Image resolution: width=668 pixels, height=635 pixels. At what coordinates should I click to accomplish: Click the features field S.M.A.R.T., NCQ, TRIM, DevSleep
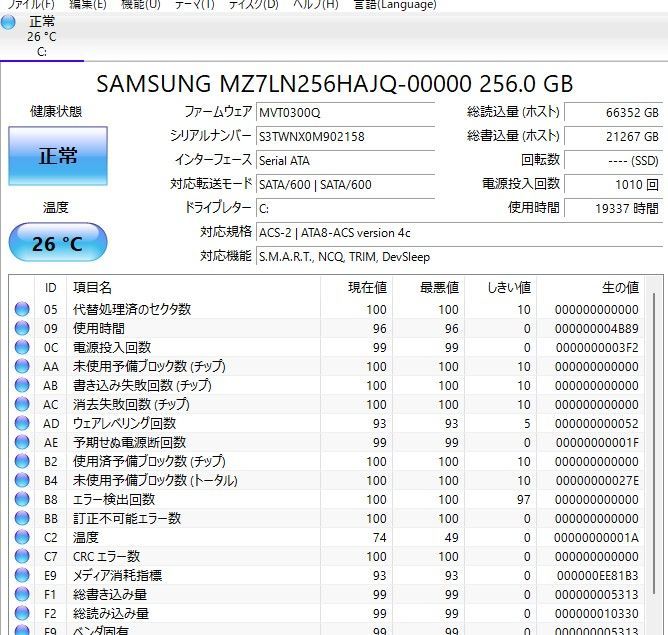coord(460,257)
